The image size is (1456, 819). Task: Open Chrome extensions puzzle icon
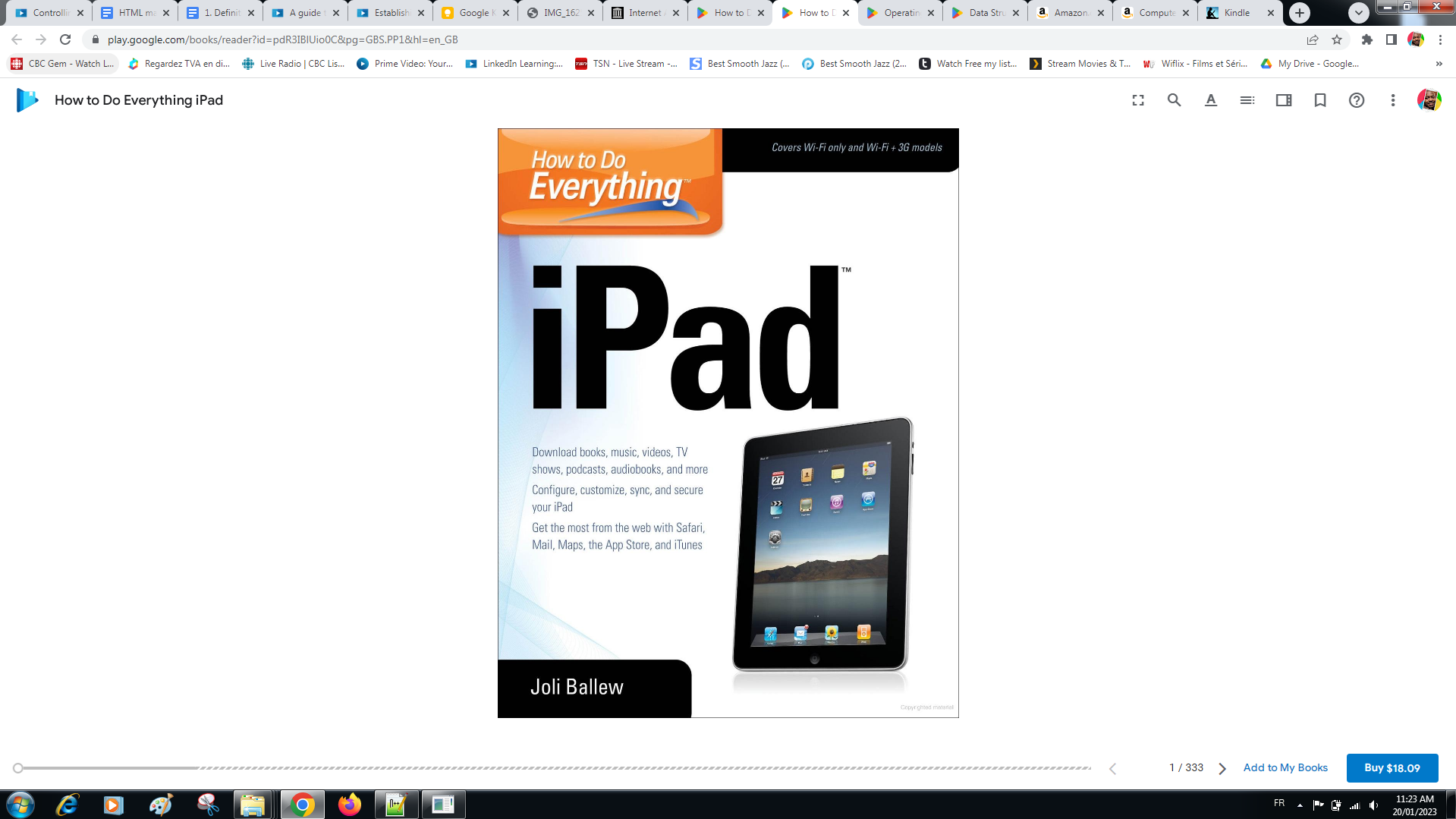[x=1367, y=39]
